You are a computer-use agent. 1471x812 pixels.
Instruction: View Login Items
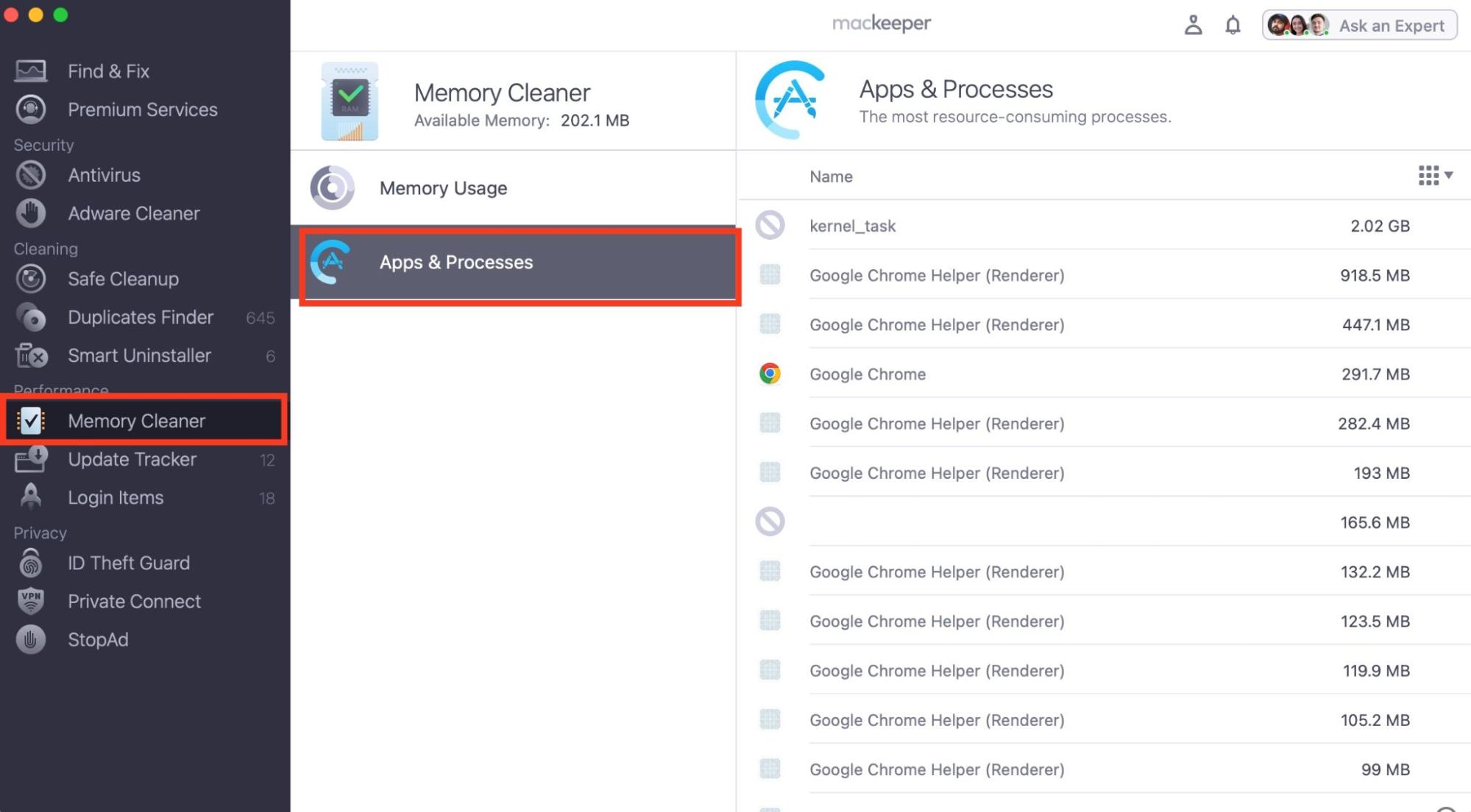click(x=116, y=497)
